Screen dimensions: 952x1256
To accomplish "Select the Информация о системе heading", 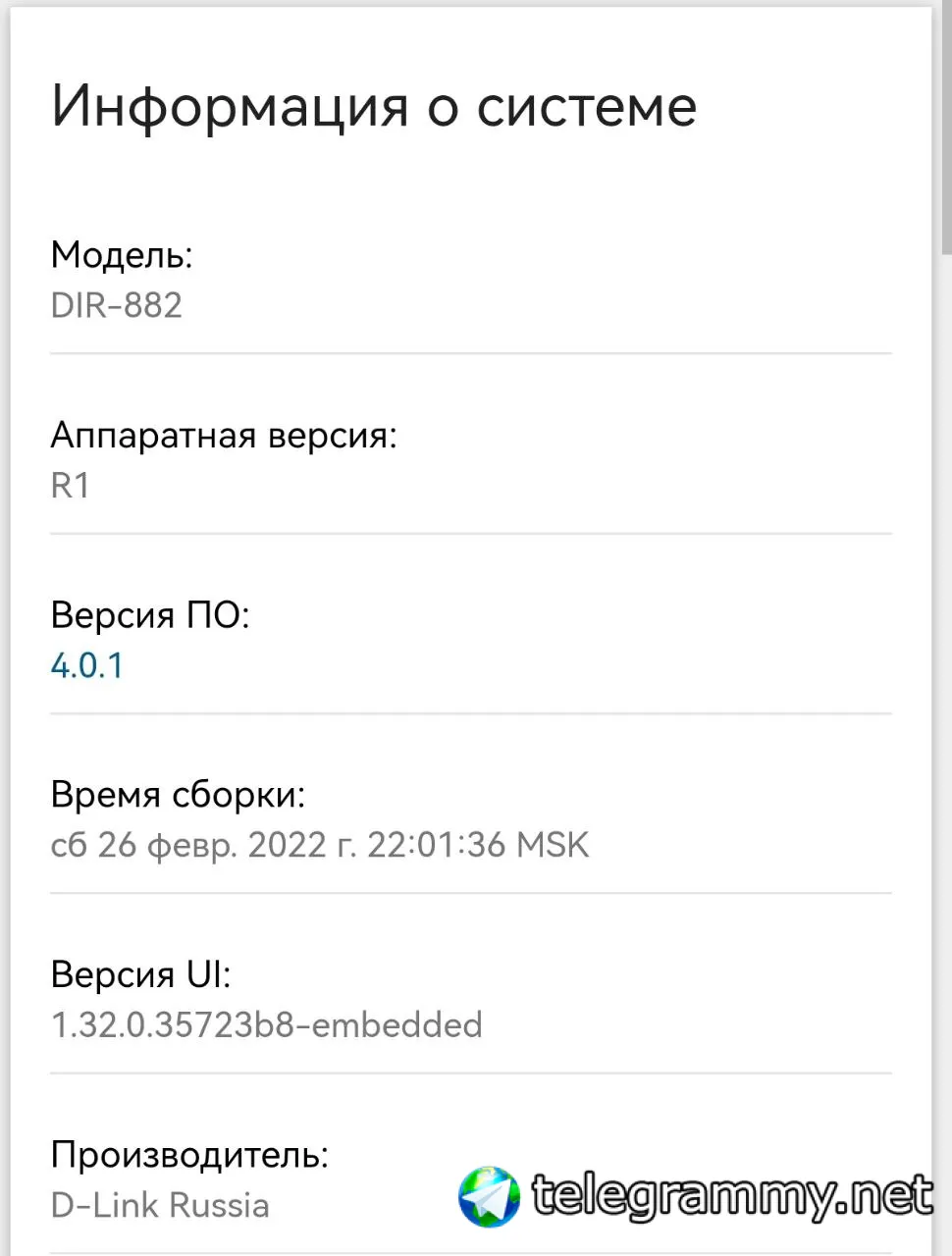I will [374, 106].
